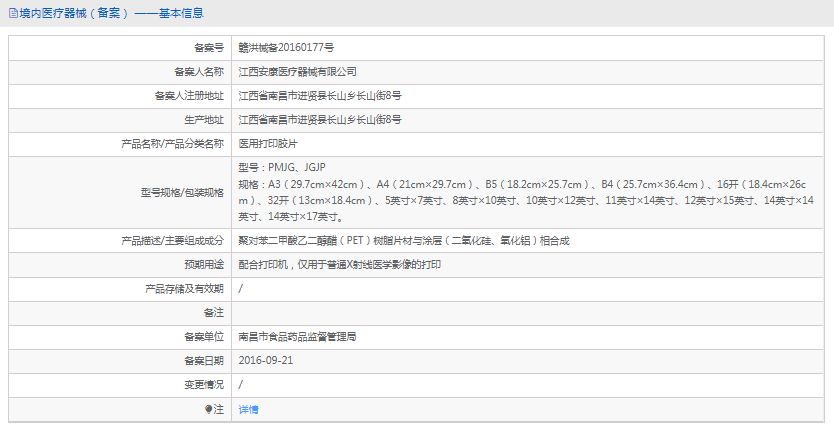Click the product description mentioning PET
Screen dimensions: 834x431
pos(404,241)
